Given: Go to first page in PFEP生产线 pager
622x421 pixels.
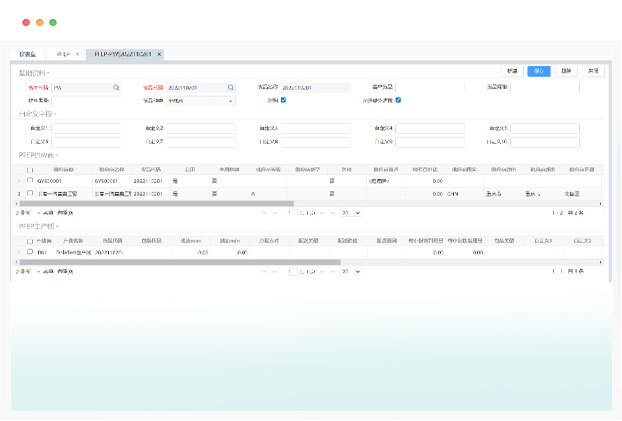Looking at the screenshot, I should tap(264, 272).
